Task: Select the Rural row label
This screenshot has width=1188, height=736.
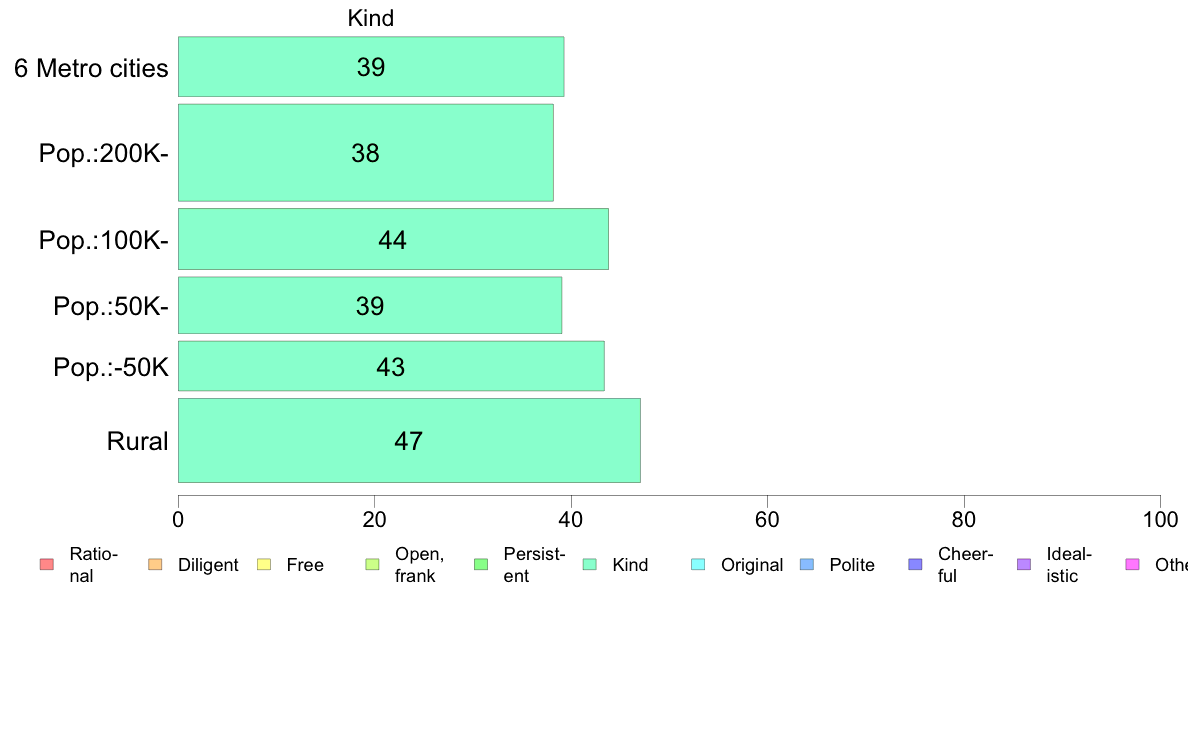Action: [x=137, y=441]
